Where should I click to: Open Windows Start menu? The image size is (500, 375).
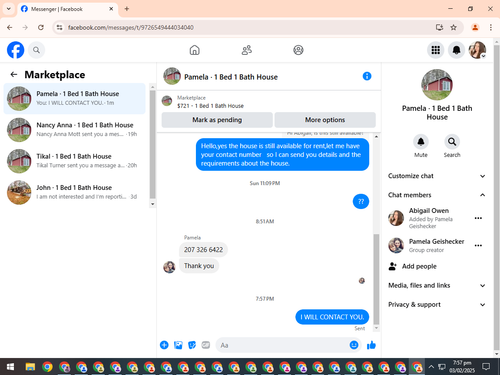(10, 367)
